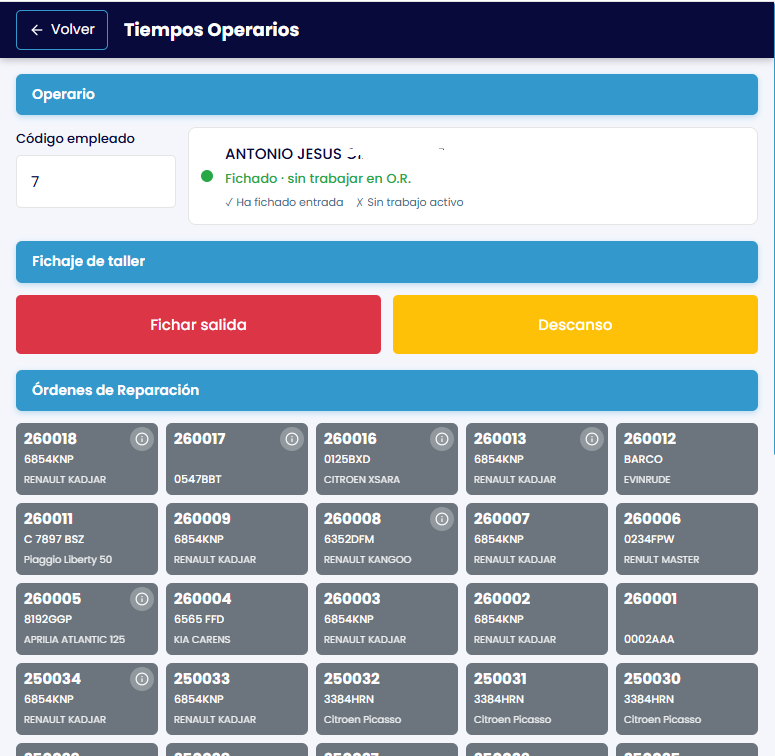Open order 260001 plate 0002AAA

[687, 619]
